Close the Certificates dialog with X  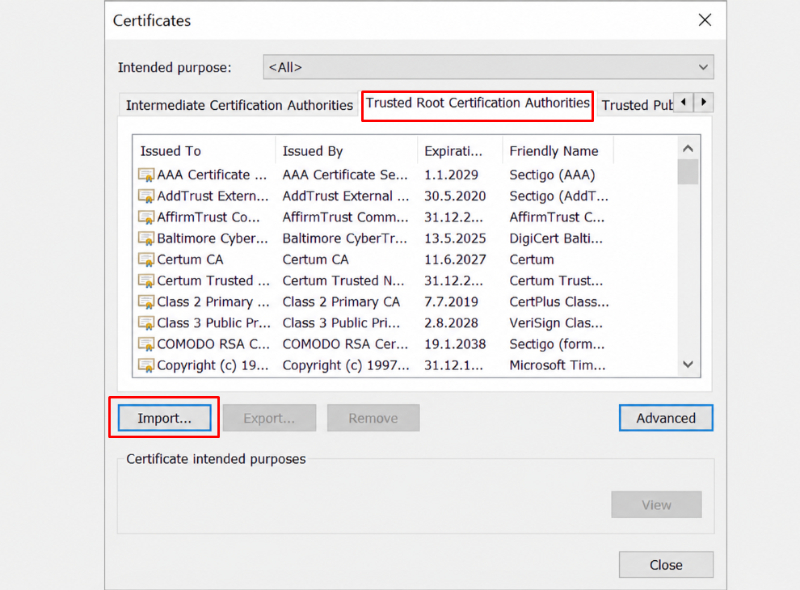[705, 20]
